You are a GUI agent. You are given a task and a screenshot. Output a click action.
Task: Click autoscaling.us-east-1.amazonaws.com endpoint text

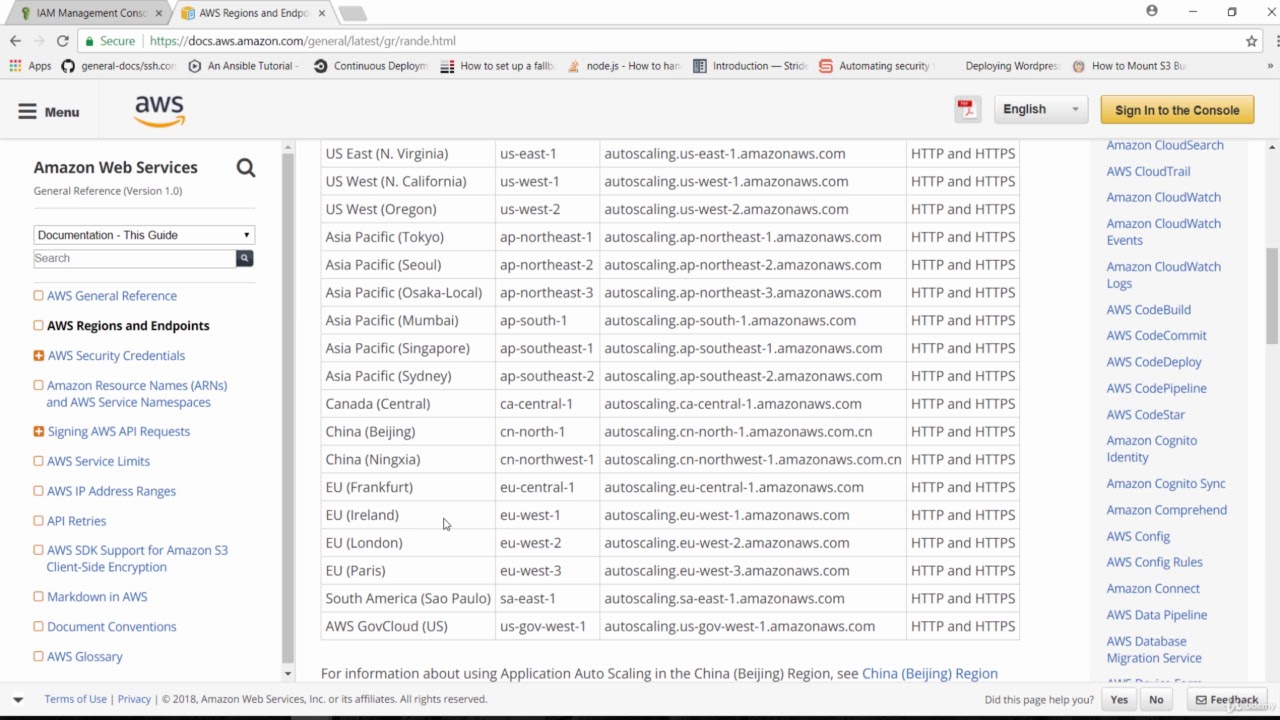pos(725,154)
